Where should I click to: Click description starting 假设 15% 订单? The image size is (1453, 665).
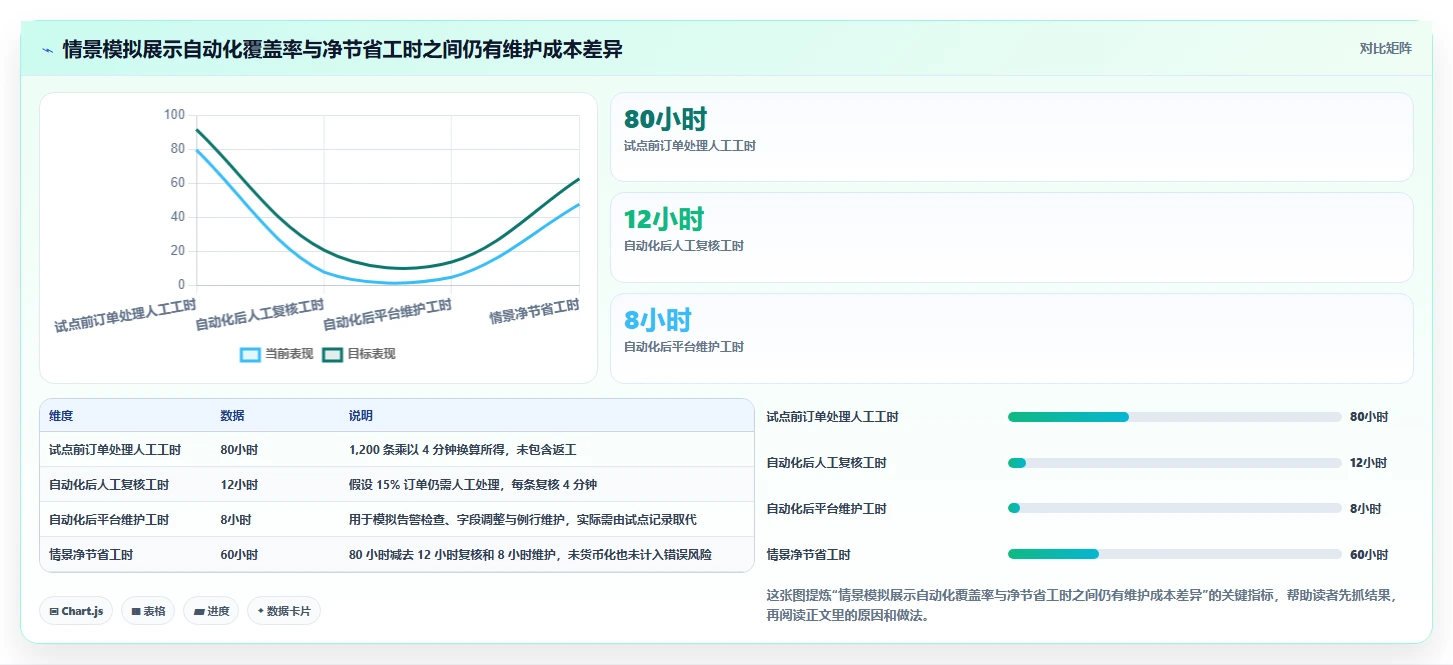473,485
